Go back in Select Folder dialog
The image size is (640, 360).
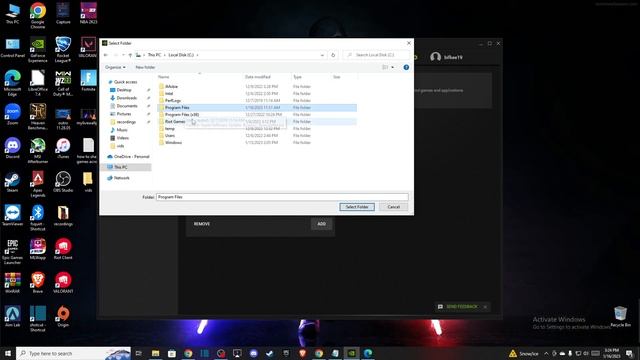click(106, 55)
